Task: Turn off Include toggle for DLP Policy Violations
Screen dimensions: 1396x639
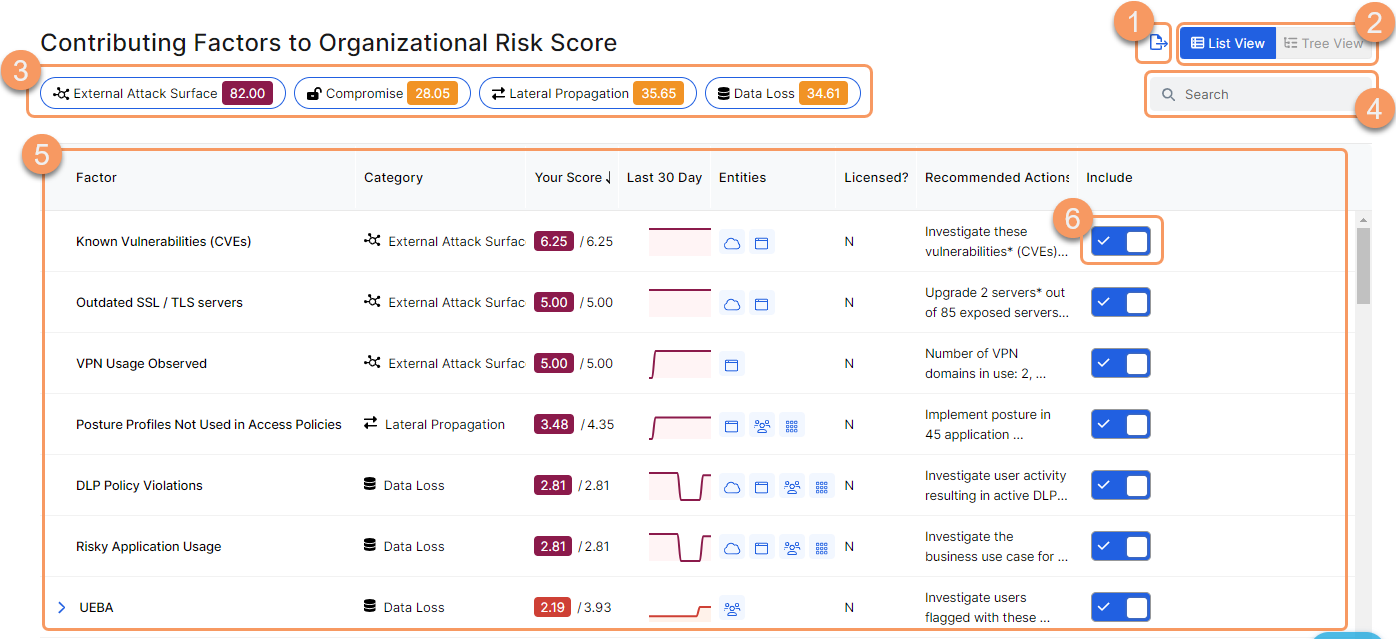Action: (1120, 486)
